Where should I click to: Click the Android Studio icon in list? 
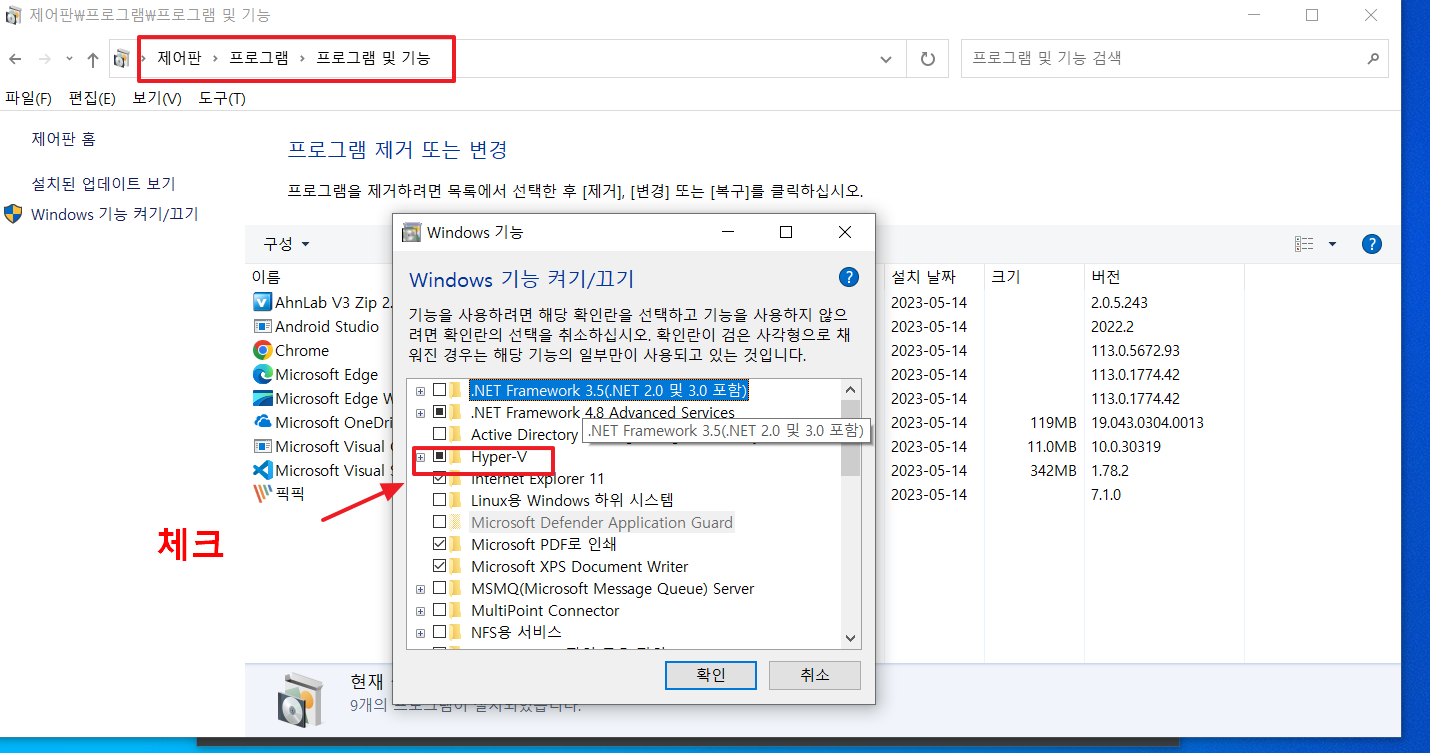(262, 326)
